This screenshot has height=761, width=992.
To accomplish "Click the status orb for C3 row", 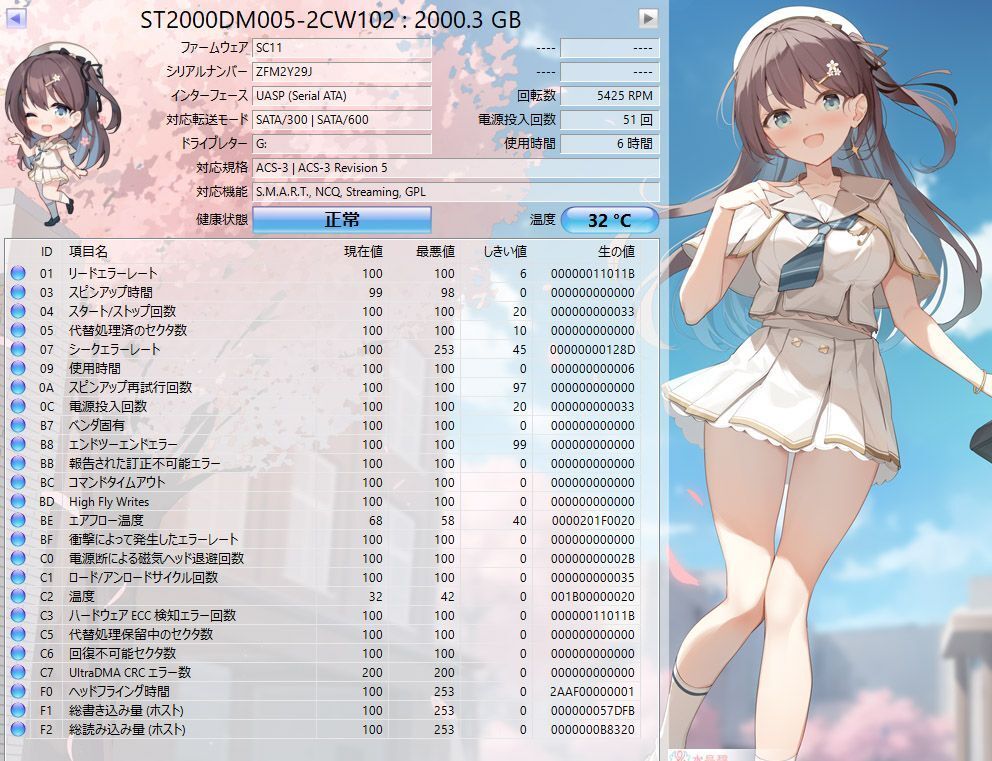I will click(x=18, y=616).
